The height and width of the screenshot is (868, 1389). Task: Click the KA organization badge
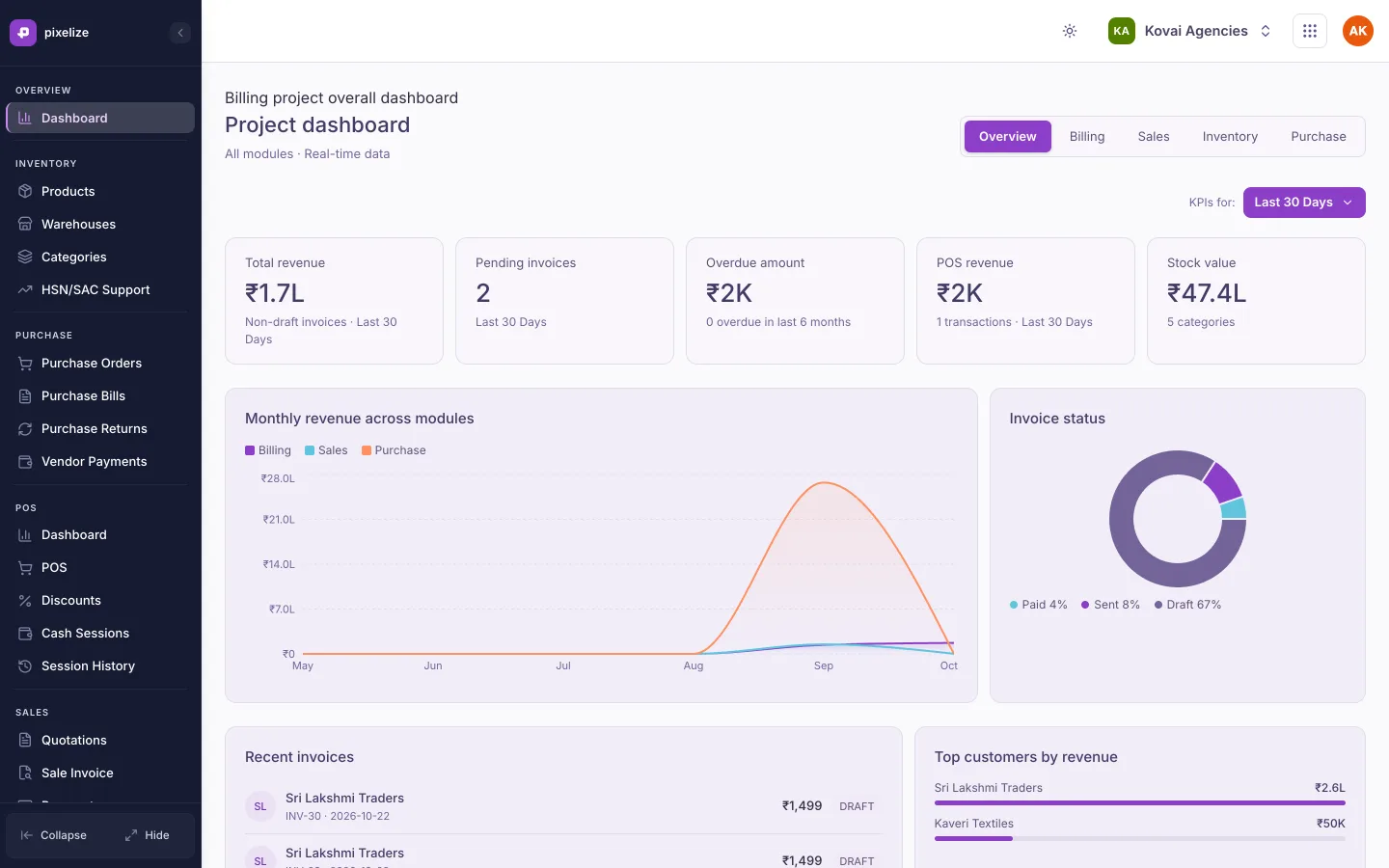(x=1121, y=31)
